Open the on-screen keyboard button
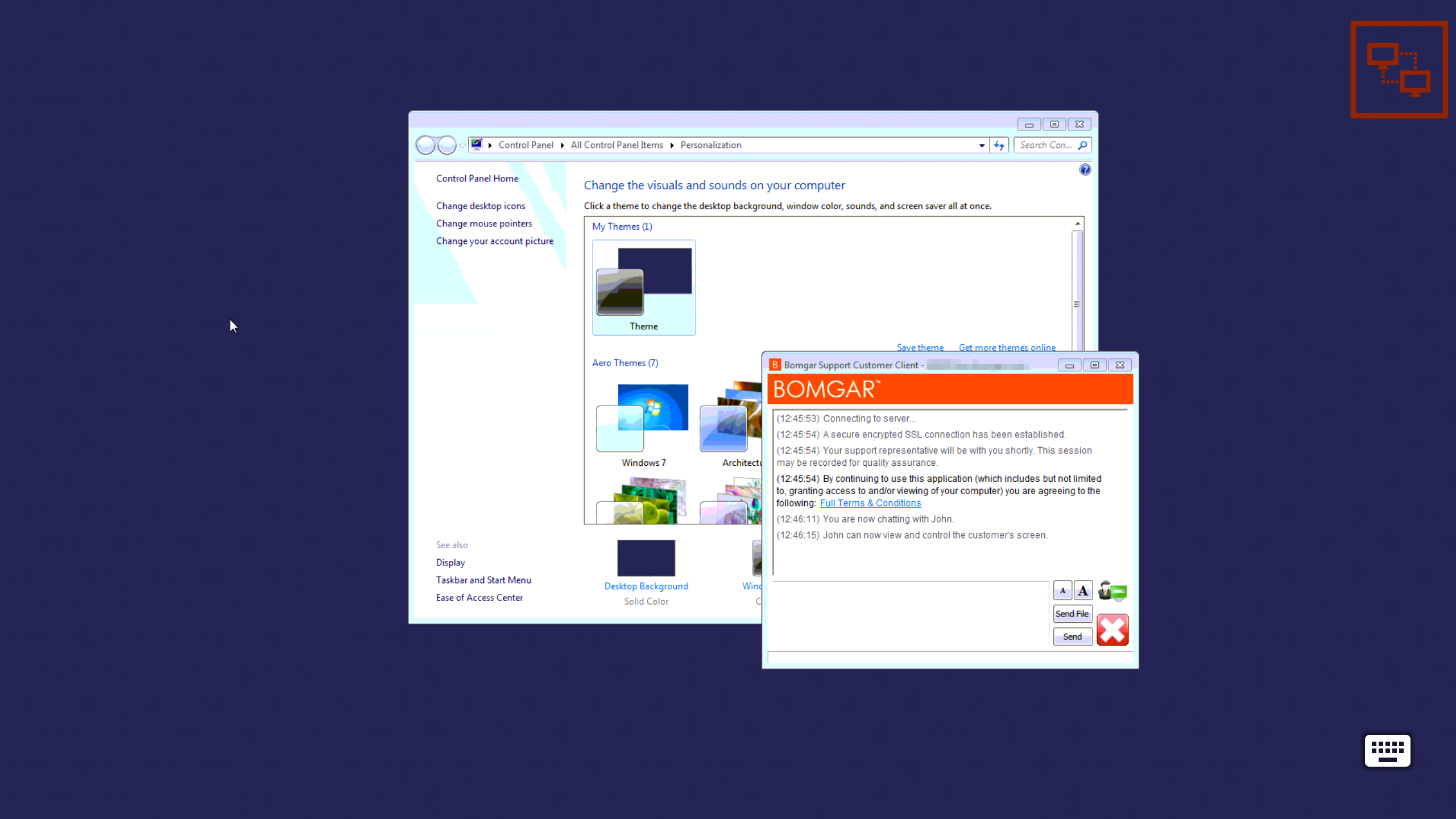 pyautogui.click(x=1387, y=750)
